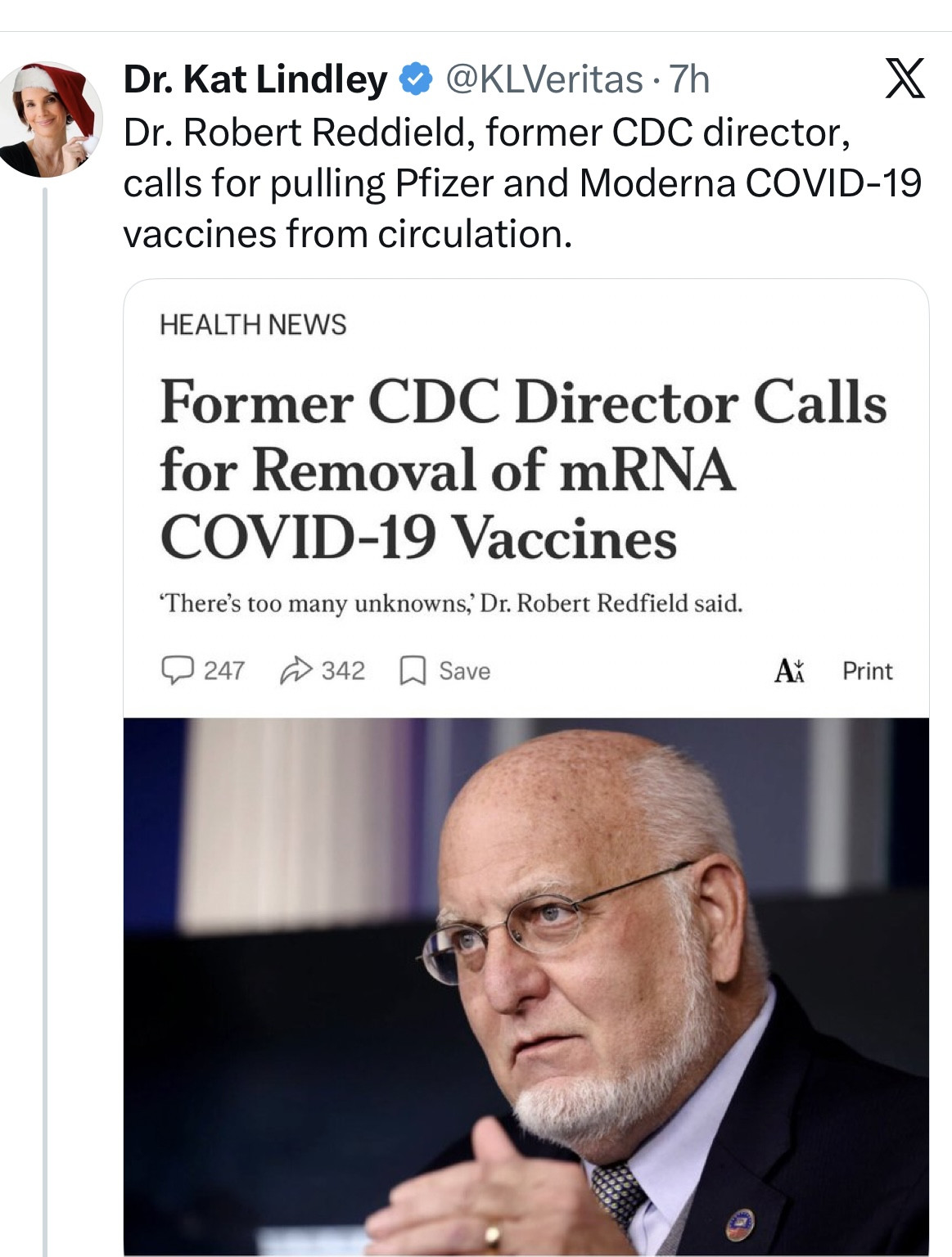Open the article photo of man in glasses
Image resolution: width=952 pixels, height=1257 pixels.
click(526, 986)
